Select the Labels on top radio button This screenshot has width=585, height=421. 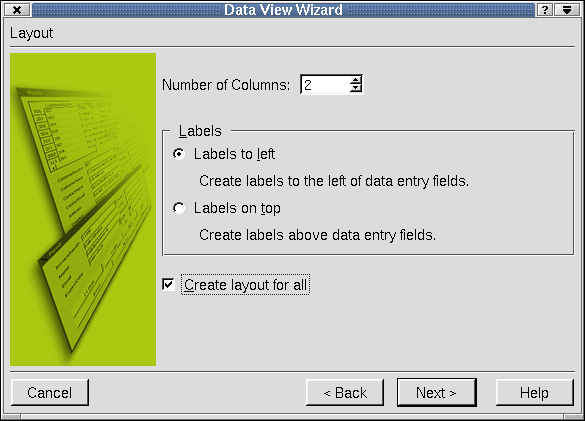coord(179,208)
